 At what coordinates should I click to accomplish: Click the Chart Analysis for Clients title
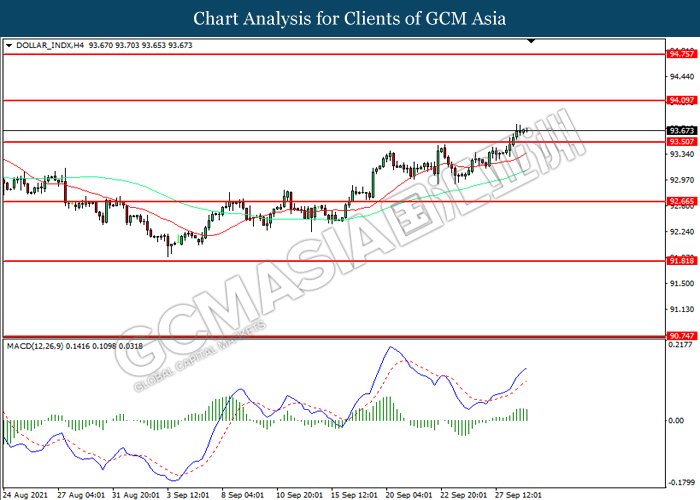point(350,19)
